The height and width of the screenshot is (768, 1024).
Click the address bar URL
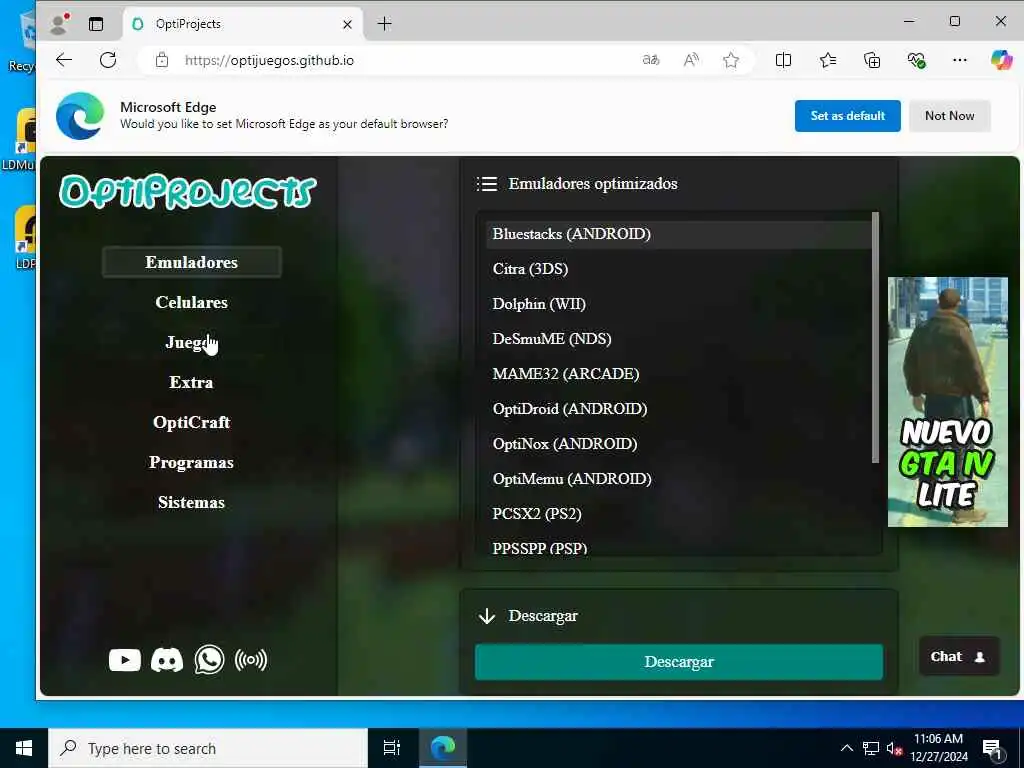click(x=269, y=60)
